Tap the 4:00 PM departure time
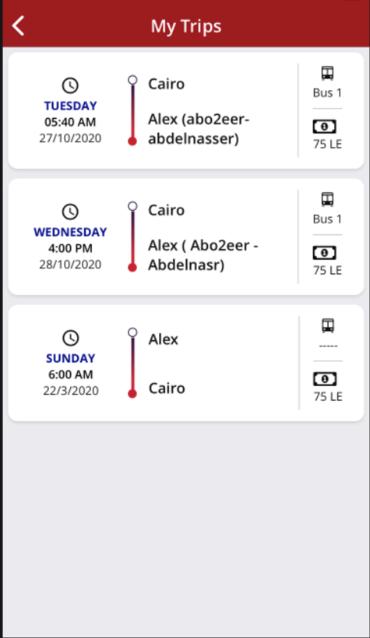 click(70, 248)
